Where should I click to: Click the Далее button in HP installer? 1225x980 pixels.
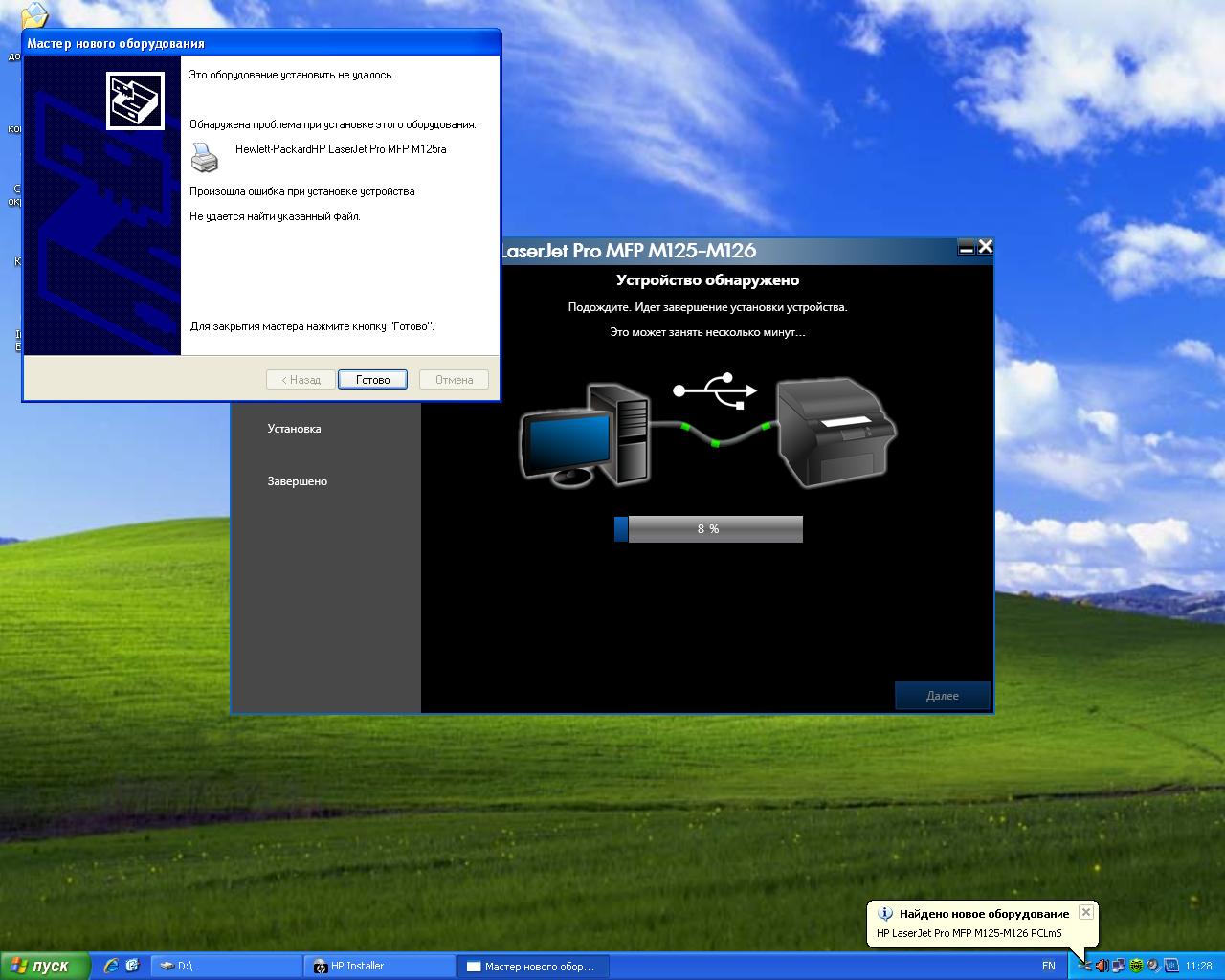[942, 696]
